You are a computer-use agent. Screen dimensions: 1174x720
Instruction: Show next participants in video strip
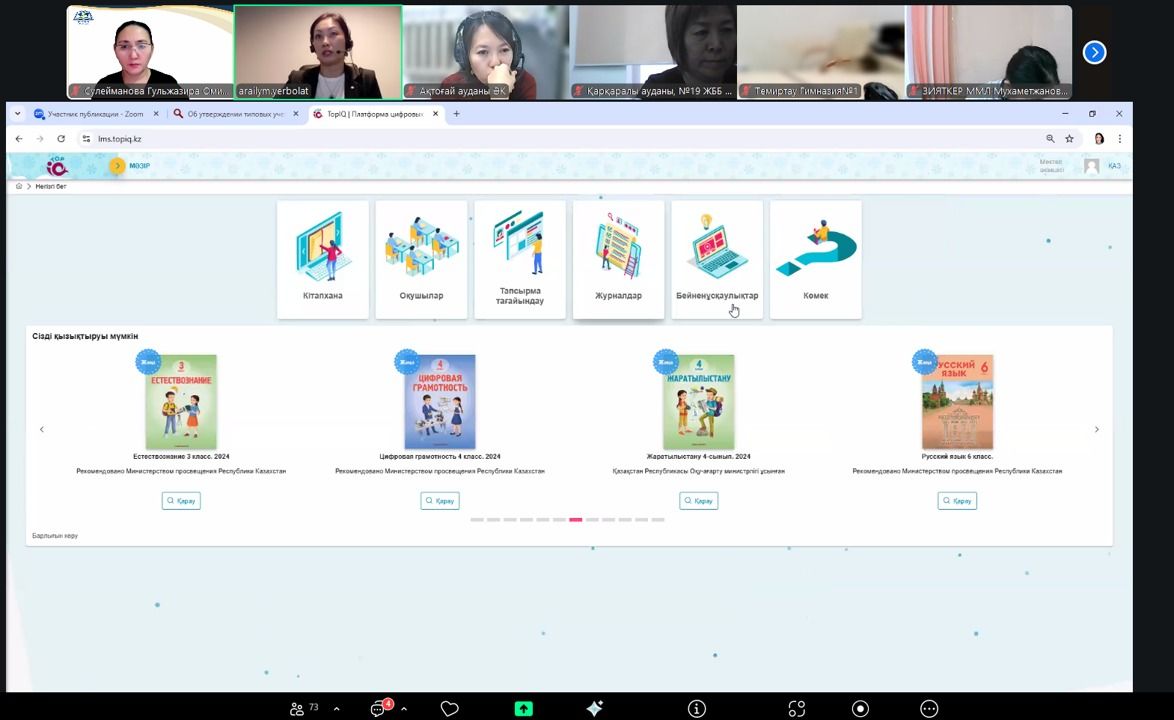[1094, 52]
